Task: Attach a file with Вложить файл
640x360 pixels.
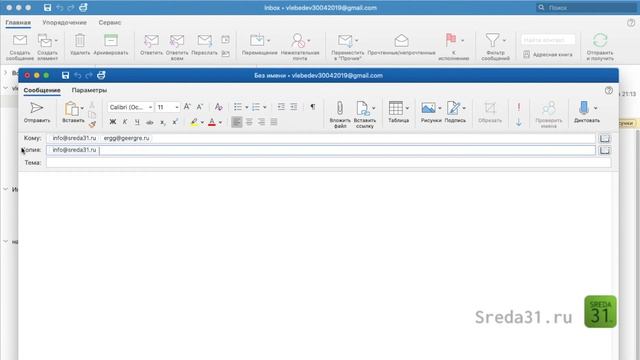Action: click(340, 114)
